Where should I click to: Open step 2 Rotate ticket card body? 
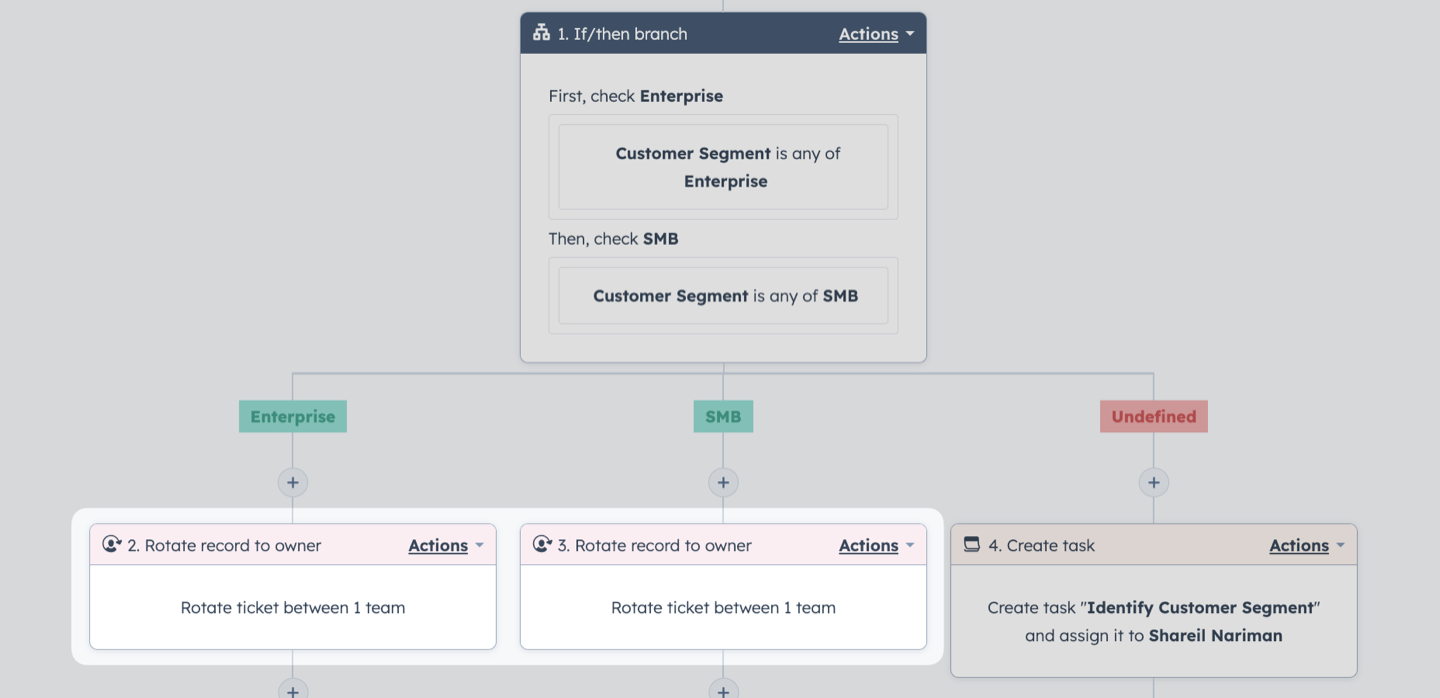click(293, 607)
